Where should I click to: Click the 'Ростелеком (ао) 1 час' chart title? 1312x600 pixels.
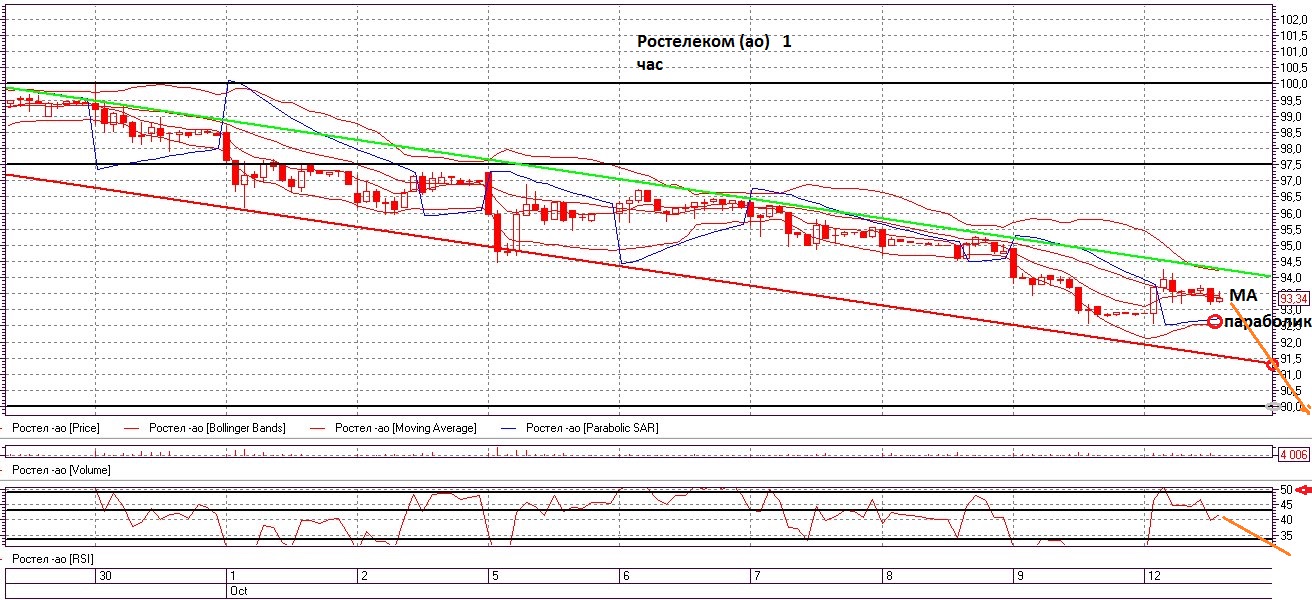(715, 53)
